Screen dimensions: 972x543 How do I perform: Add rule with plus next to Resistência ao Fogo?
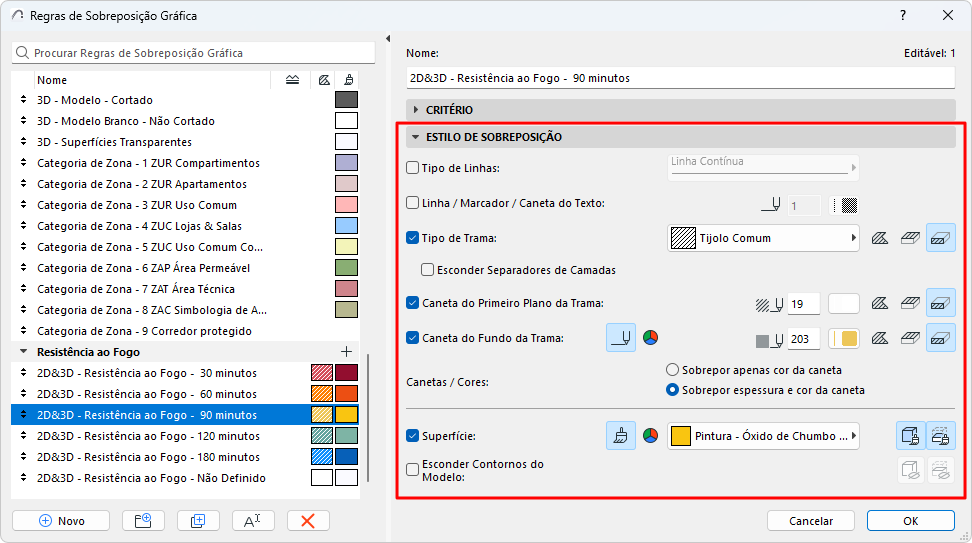[x=347, y=352]
